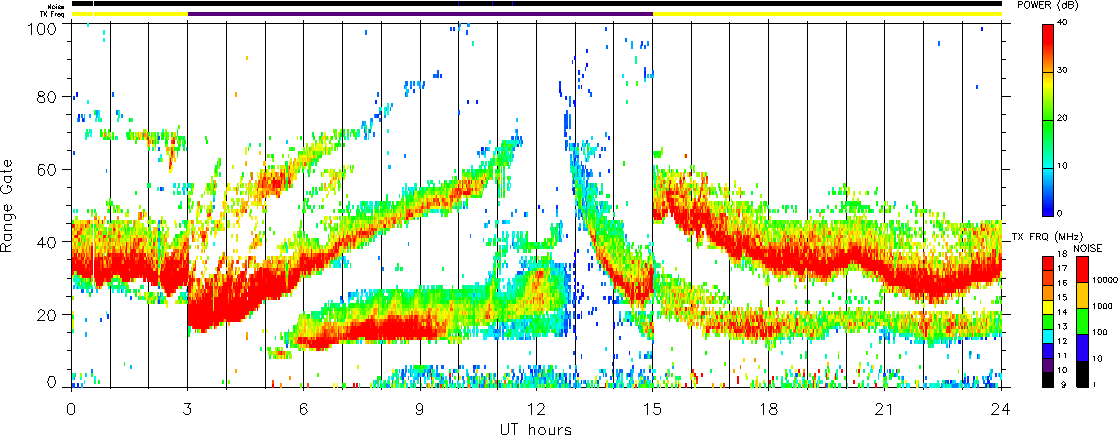Click the TX FRQ legend value "9"

(1063, 384)
